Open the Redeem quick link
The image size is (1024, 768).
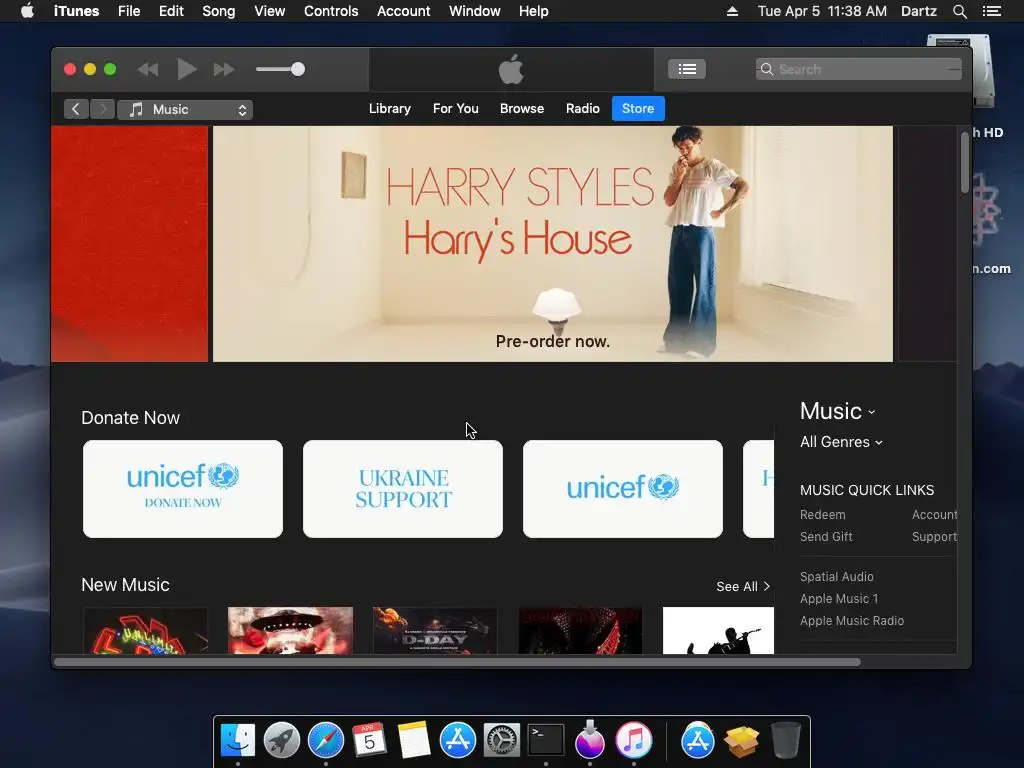(823, 515)
